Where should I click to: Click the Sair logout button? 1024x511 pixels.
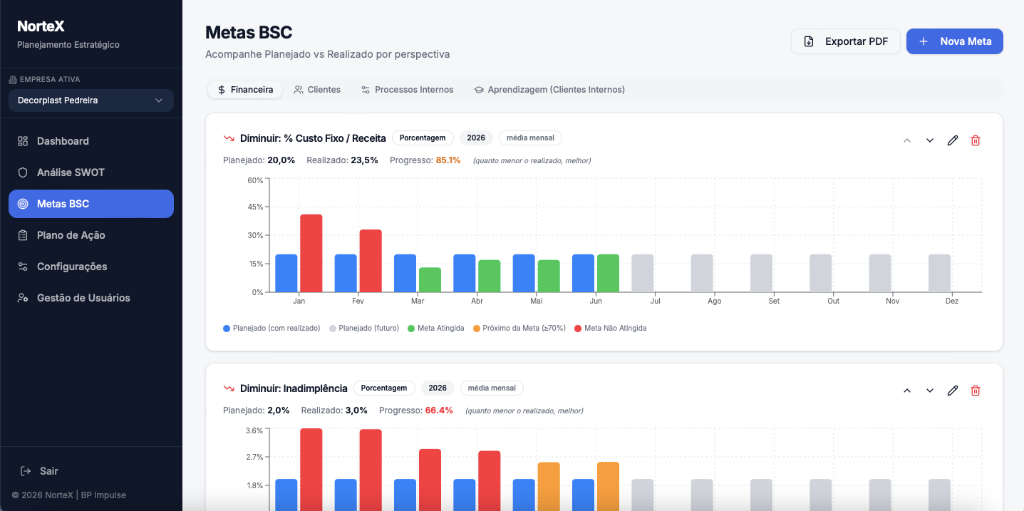[39, 470]
